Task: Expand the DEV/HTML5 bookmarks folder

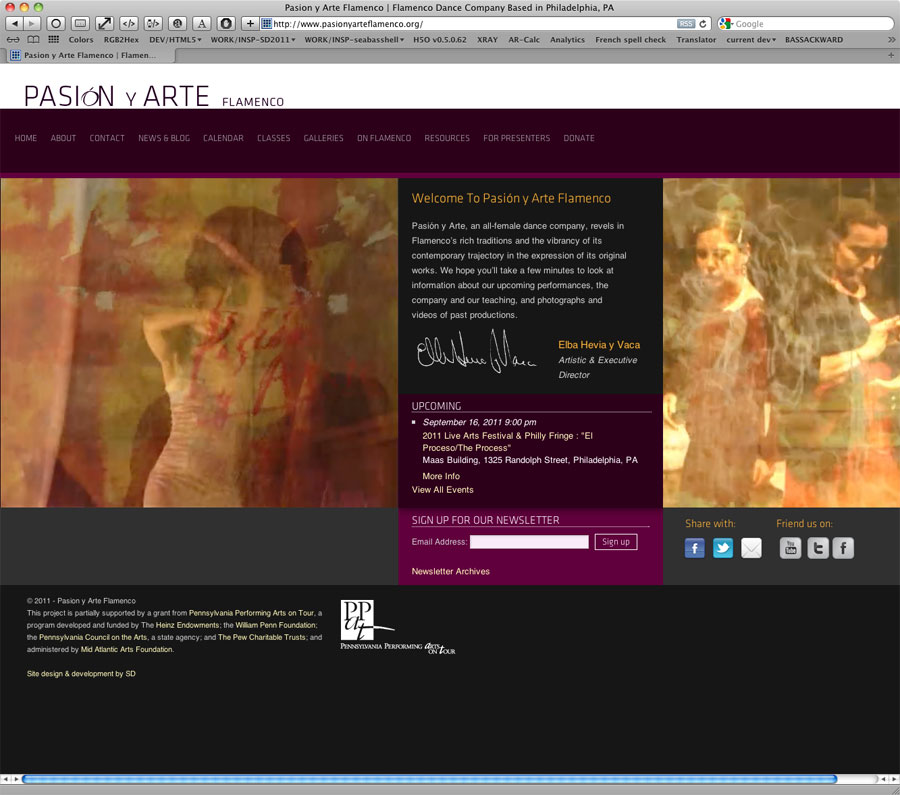Action: coord(175,40)
